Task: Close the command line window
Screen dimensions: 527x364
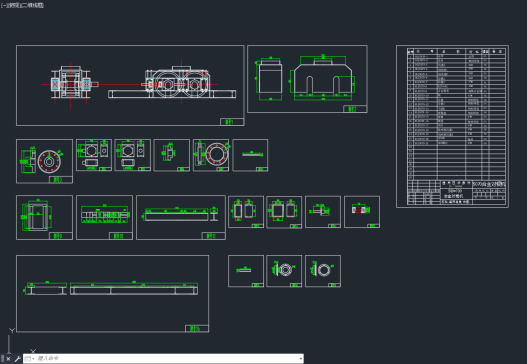Action: pos(8,359)
